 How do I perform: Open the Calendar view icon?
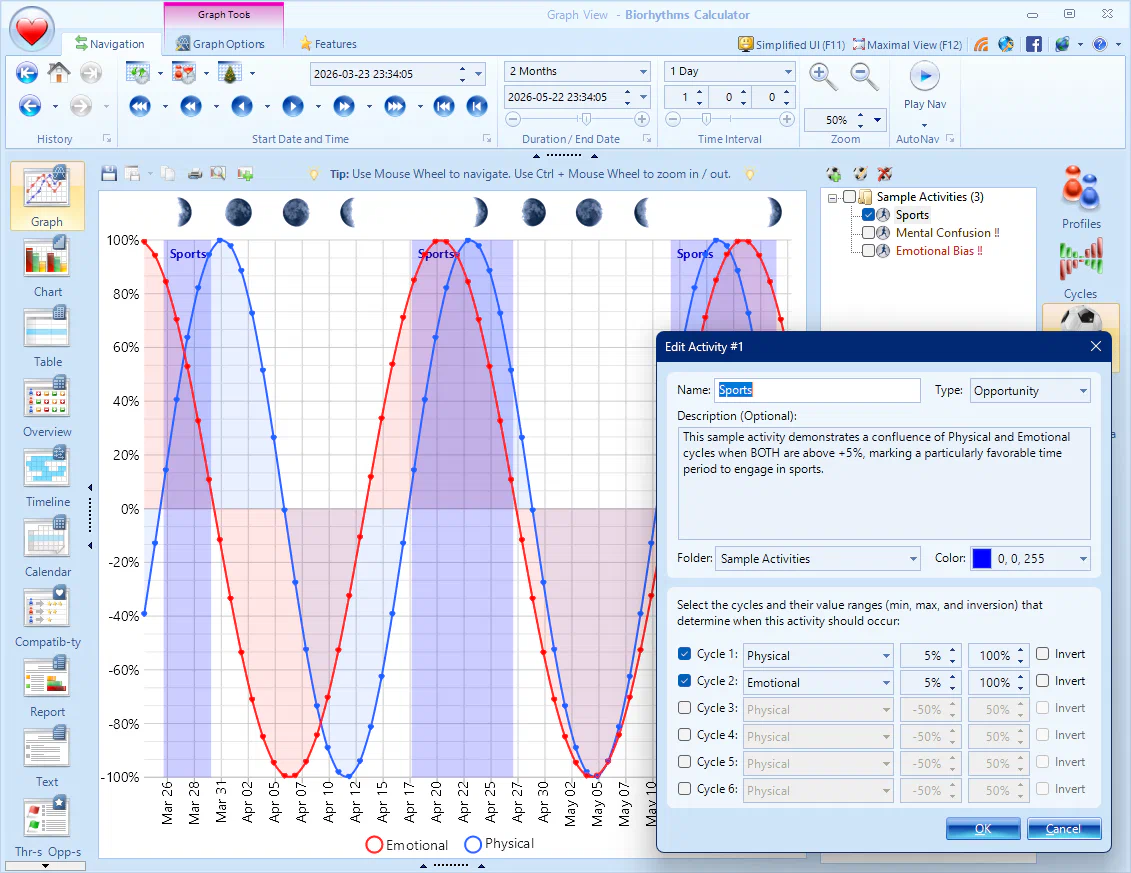(47, 546)
